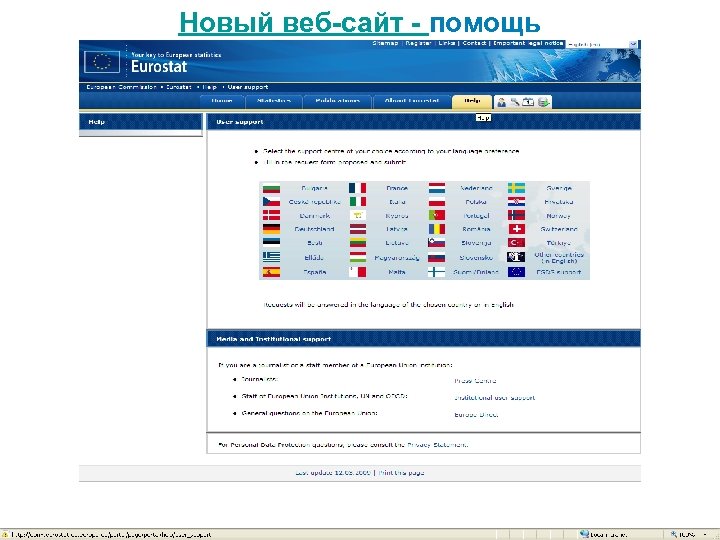Viewport: 720px width, 540px height.
Task: Click the Nederland flag icon
Action: pos(437,188)
